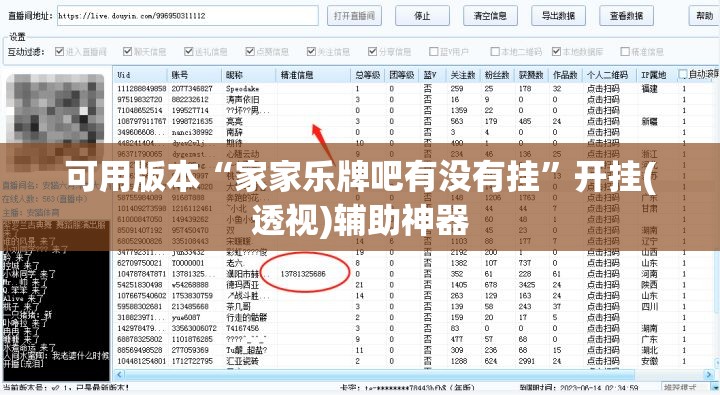Select account cell w54268888

190,285
